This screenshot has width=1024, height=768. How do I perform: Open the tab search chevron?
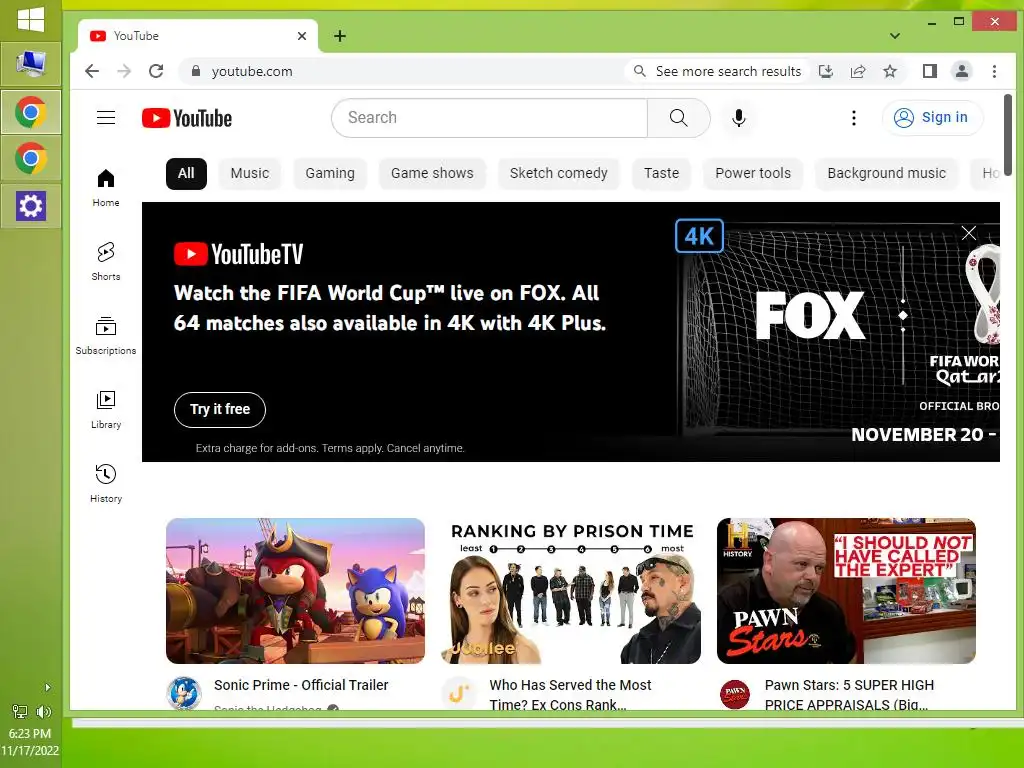(895, 36)
